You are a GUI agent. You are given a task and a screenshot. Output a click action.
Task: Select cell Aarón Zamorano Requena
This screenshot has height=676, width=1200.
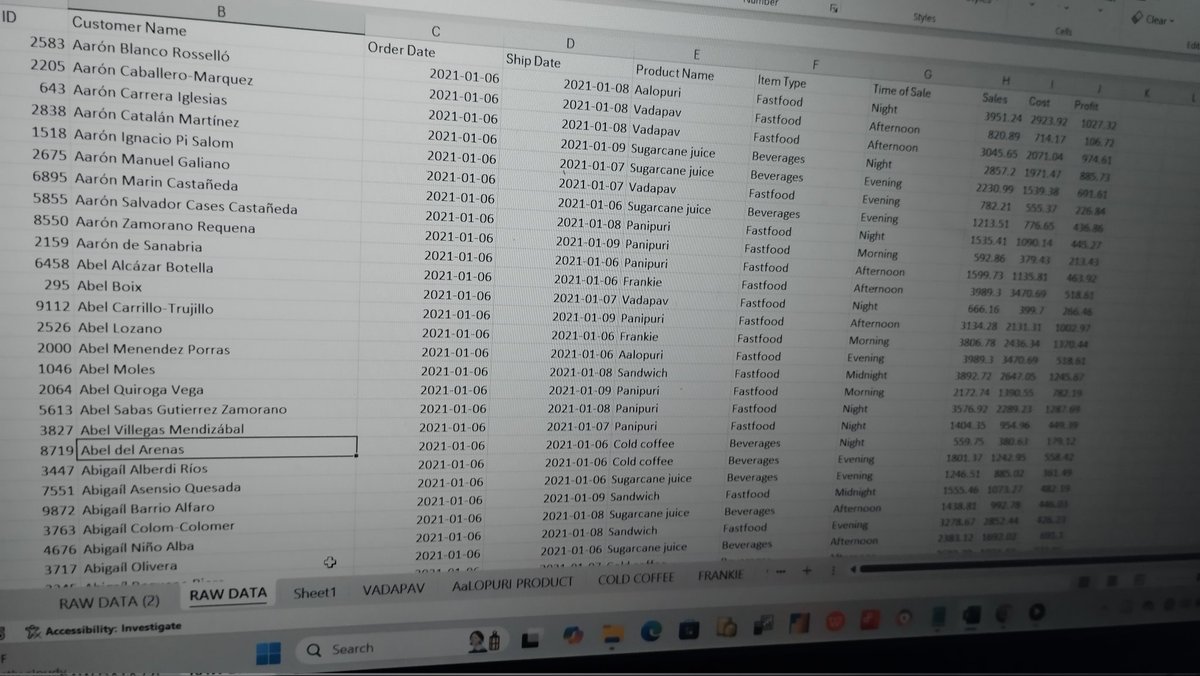tap(164, 224)
